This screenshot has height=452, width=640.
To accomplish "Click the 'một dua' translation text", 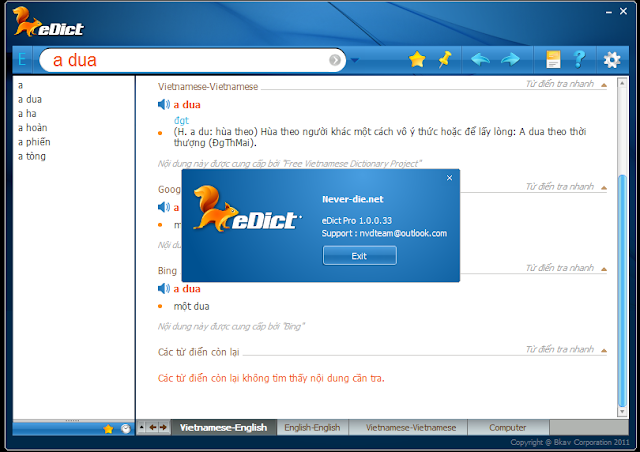I will (x=191, y=306).
